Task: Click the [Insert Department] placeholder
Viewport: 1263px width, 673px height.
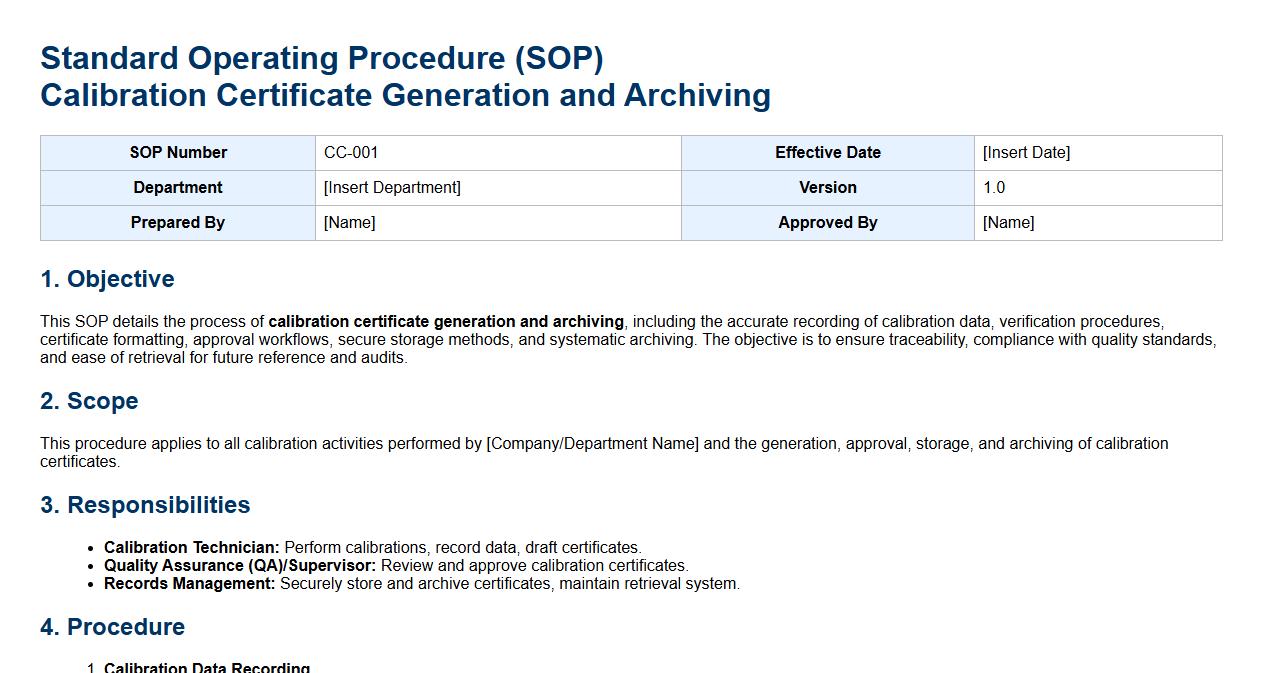Action: coord(392,188)
